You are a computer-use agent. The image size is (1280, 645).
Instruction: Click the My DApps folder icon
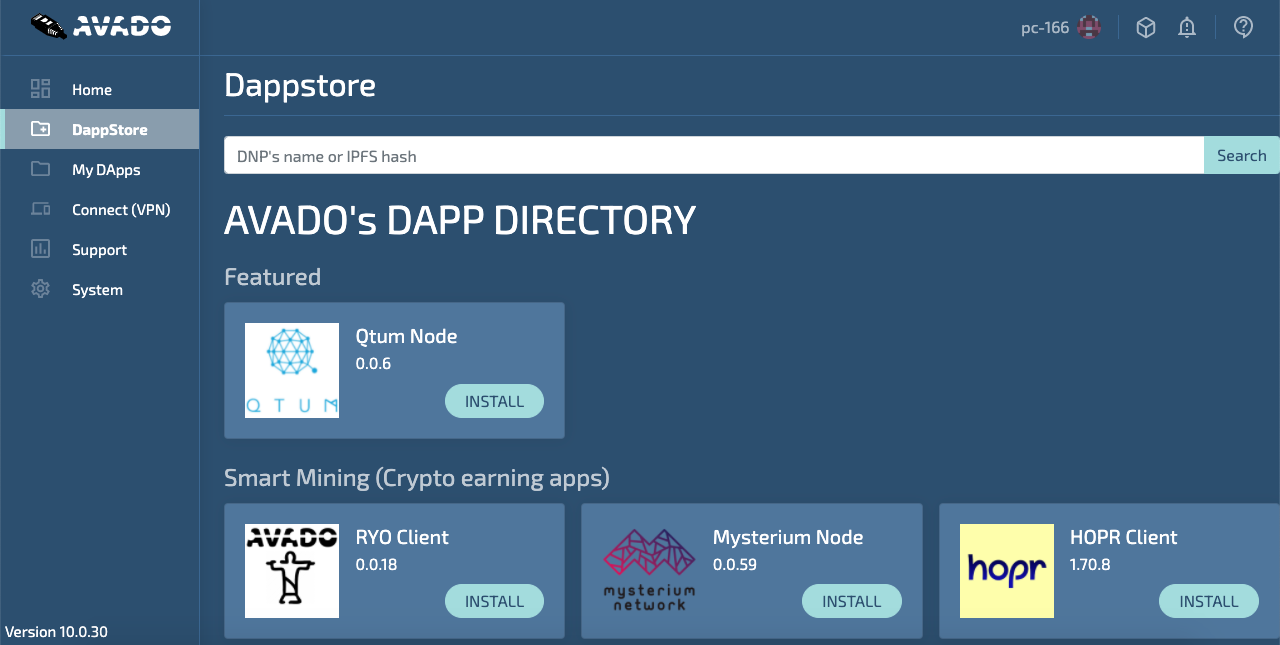point(40,169)
